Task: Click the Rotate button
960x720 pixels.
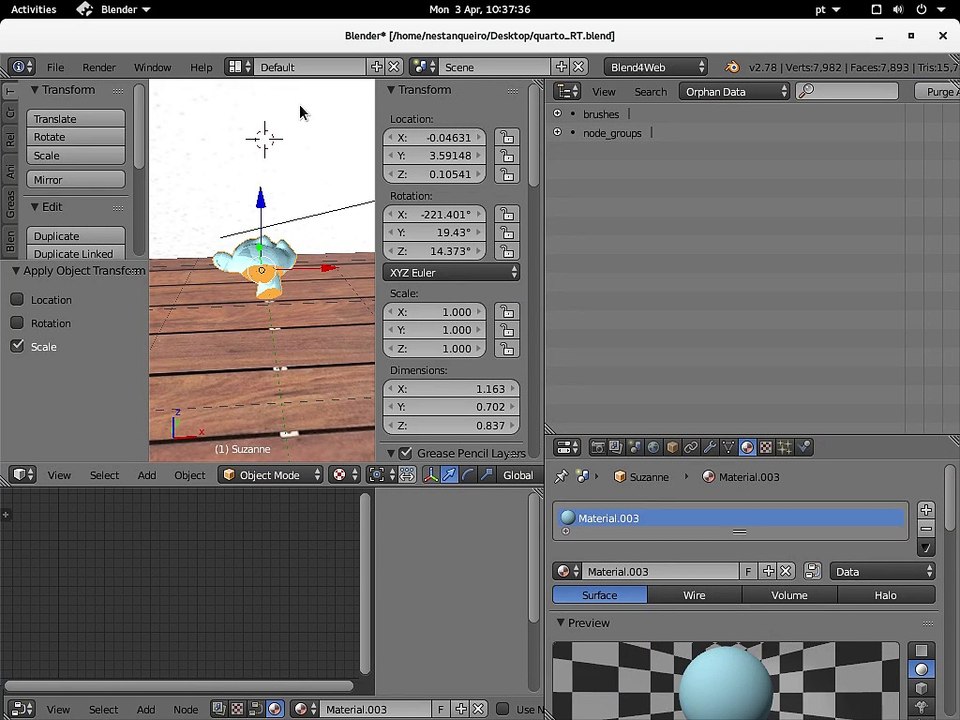Action: tap(76, 137)
